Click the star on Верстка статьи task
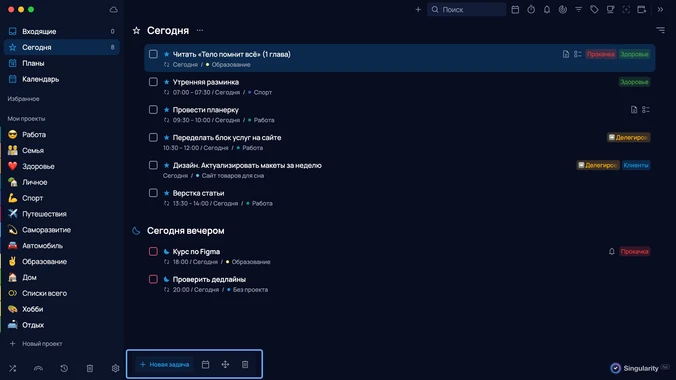Image resolution: width=676 pixels, height=380 pixels. (166, 193)
